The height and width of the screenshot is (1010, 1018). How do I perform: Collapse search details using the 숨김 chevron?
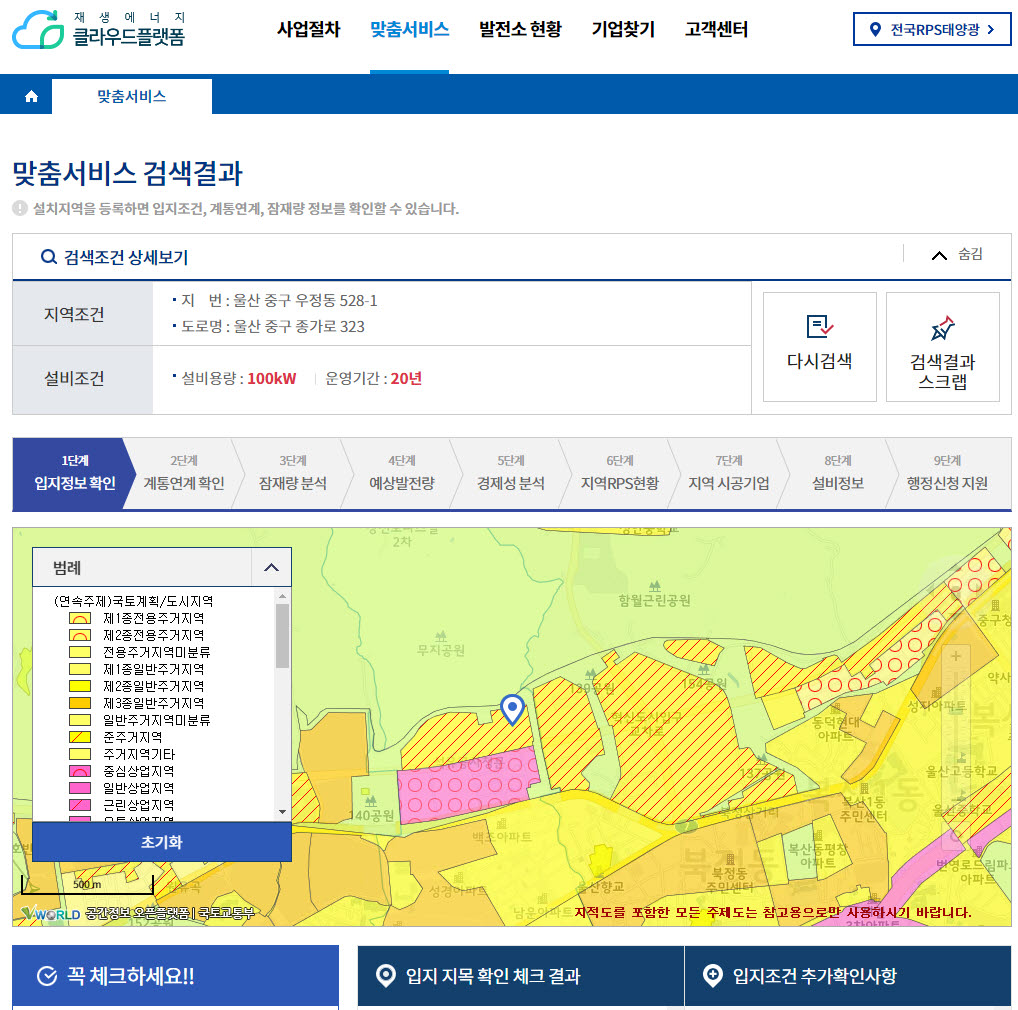click(939, 255)
